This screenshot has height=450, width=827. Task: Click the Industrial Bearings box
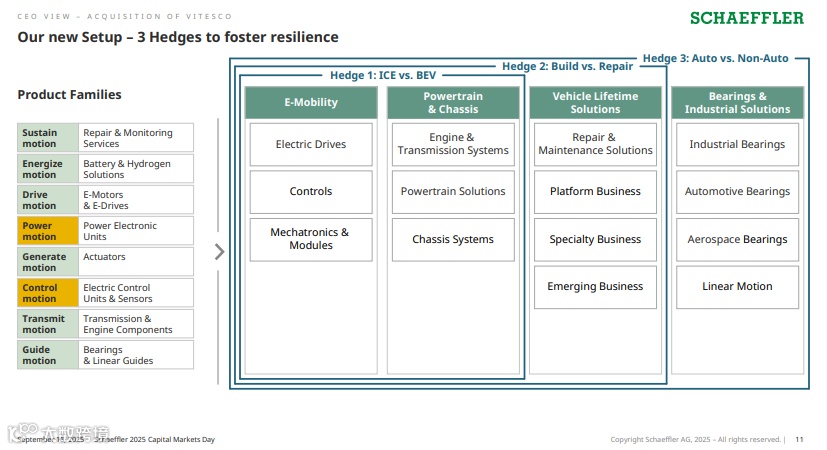coord(737,145)
